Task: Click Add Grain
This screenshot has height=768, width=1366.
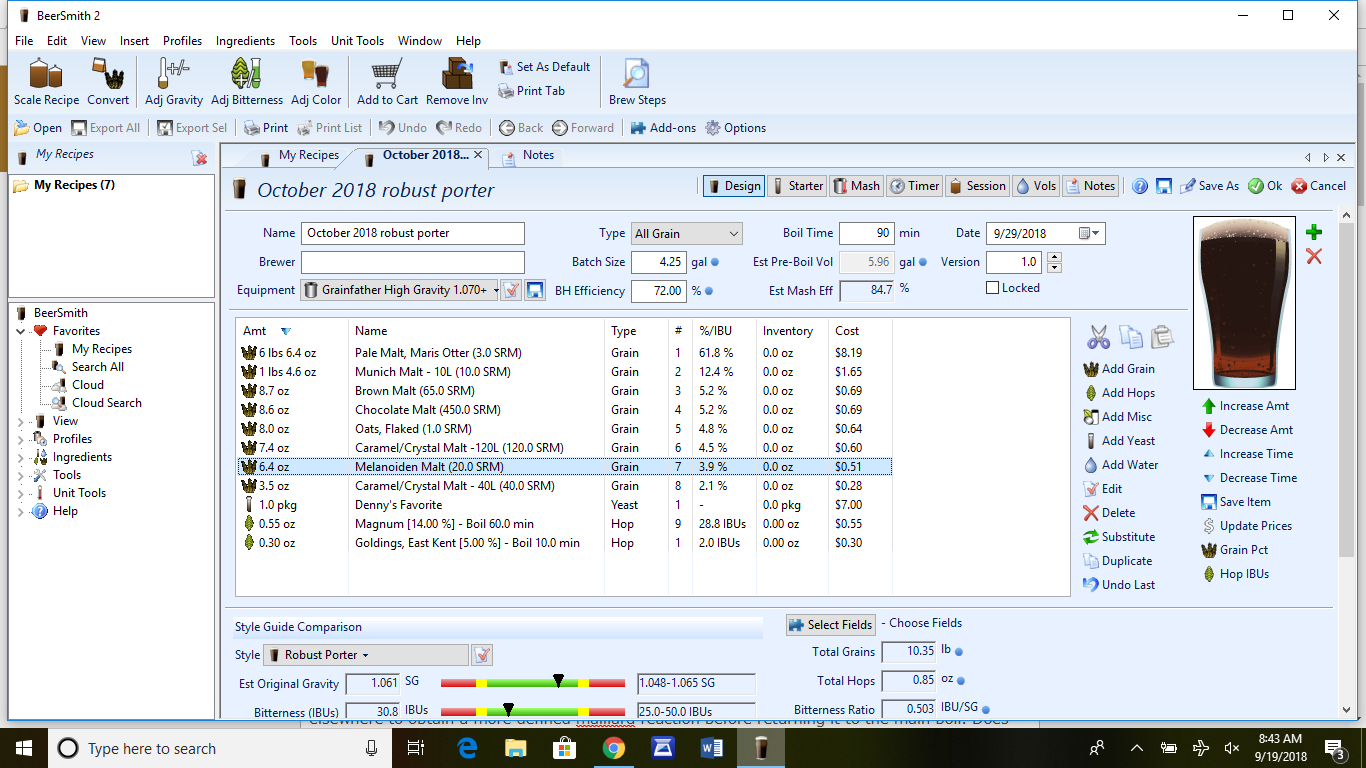Action: tap(1119, 369)
